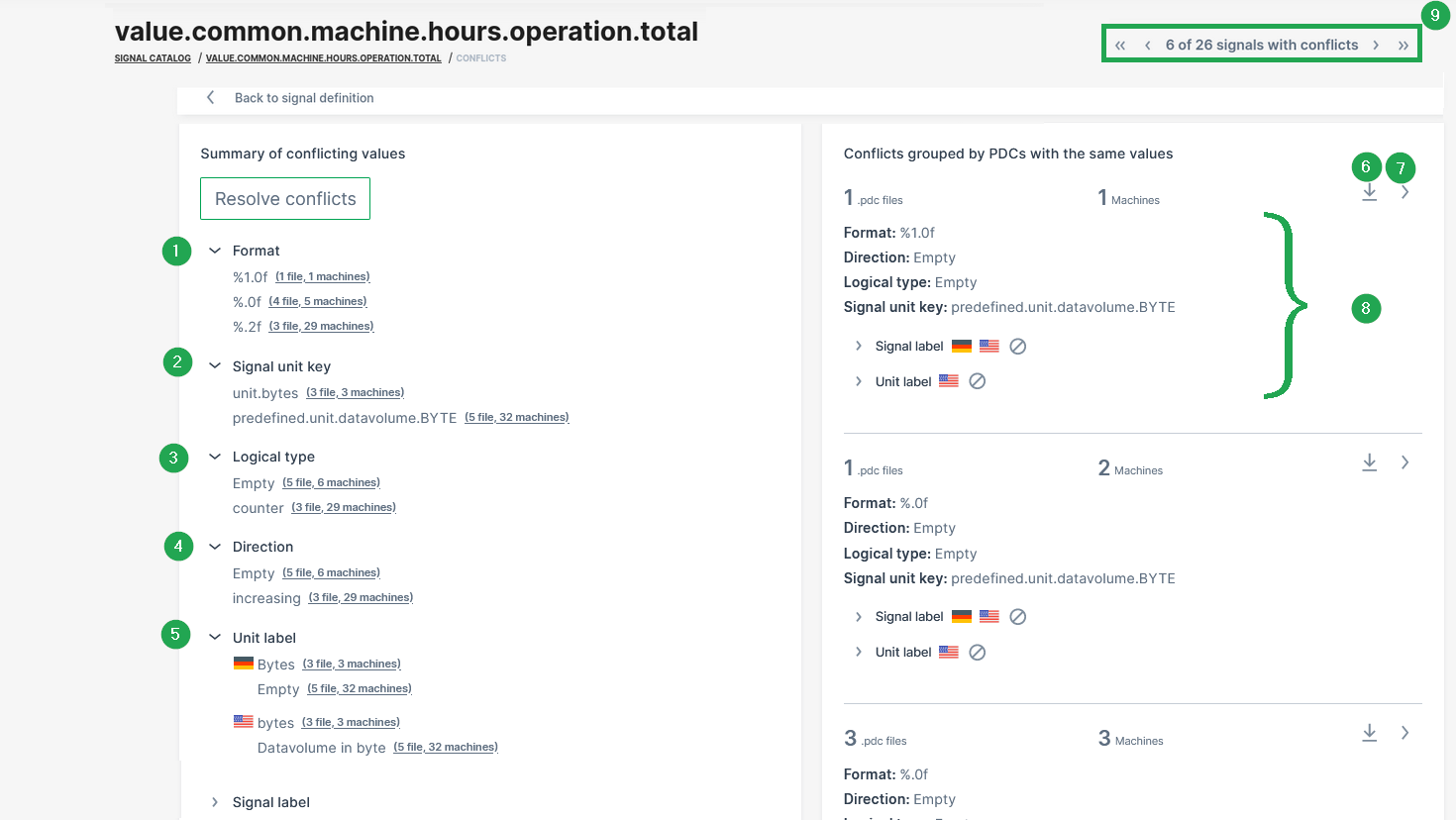Viewport: 1456px width, 820px height.
Task: Jump to last signal with conflicts
Action: pyautogui.click(x=1403, y=46)
